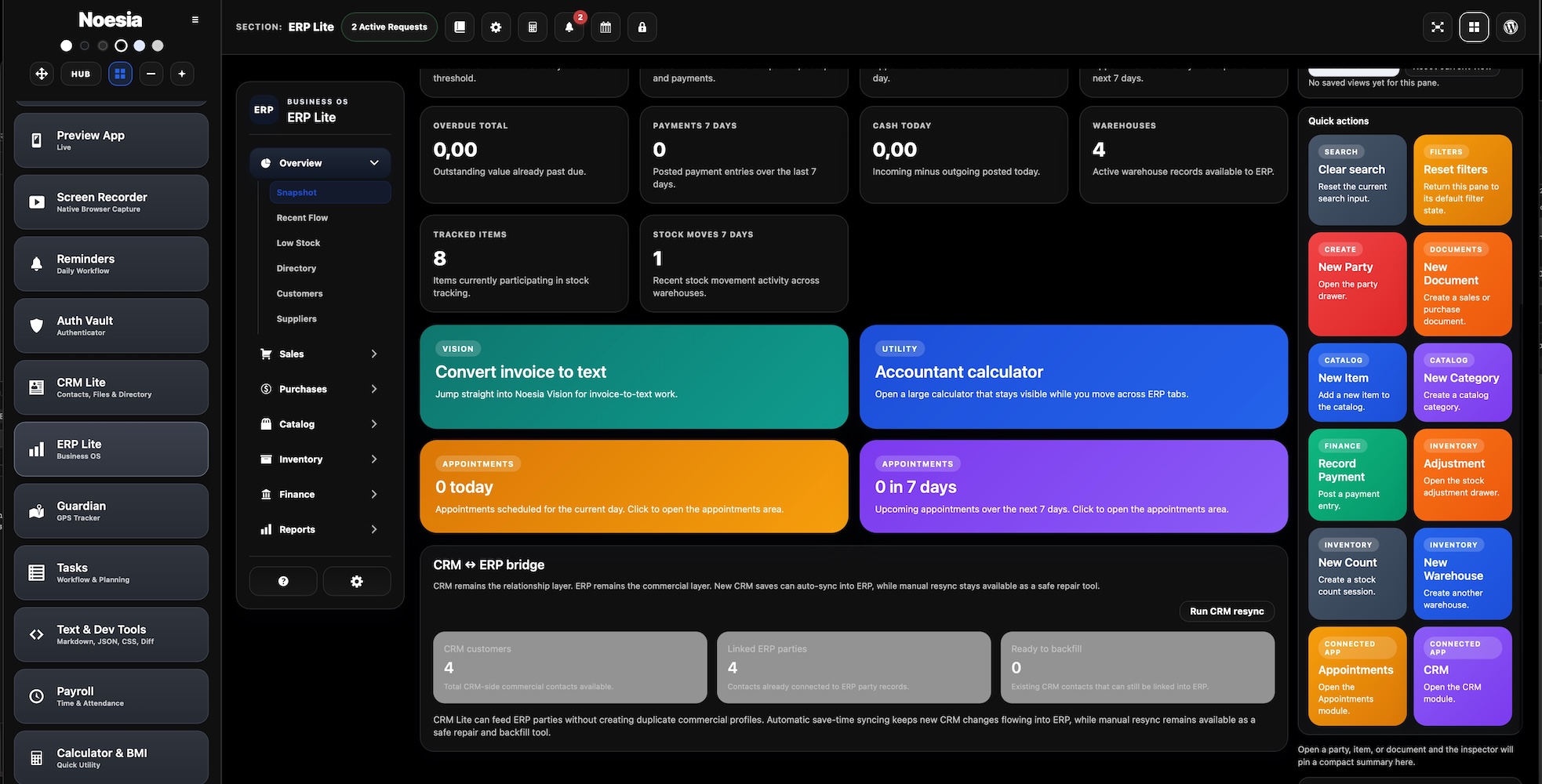Open the calendar icon in the top toolbar
This screenshot has height=784, width=1542.
606,27
